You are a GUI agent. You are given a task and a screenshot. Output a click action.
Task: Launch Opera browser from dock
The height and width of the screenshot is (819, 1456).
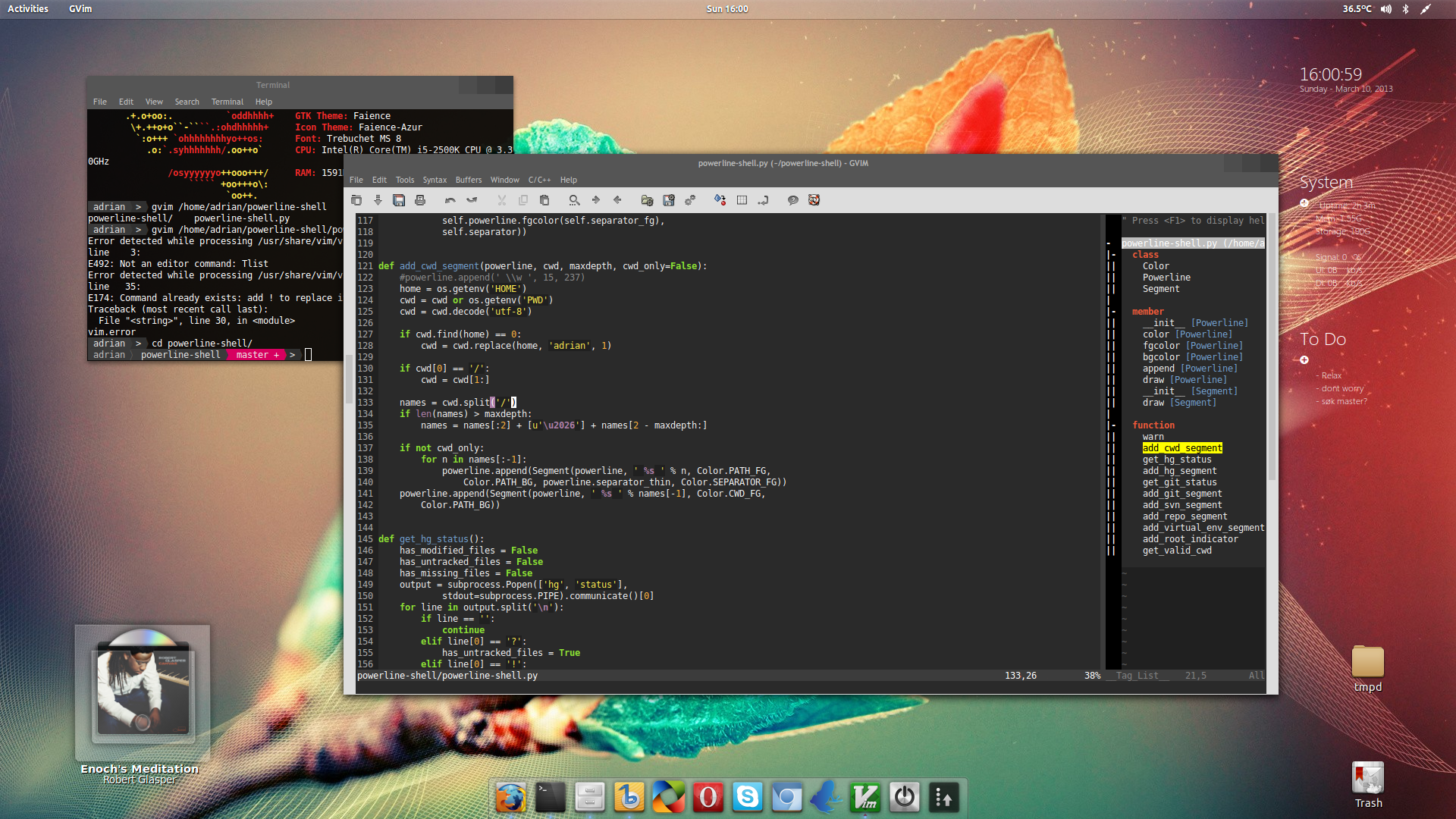(x=708, y=797)
